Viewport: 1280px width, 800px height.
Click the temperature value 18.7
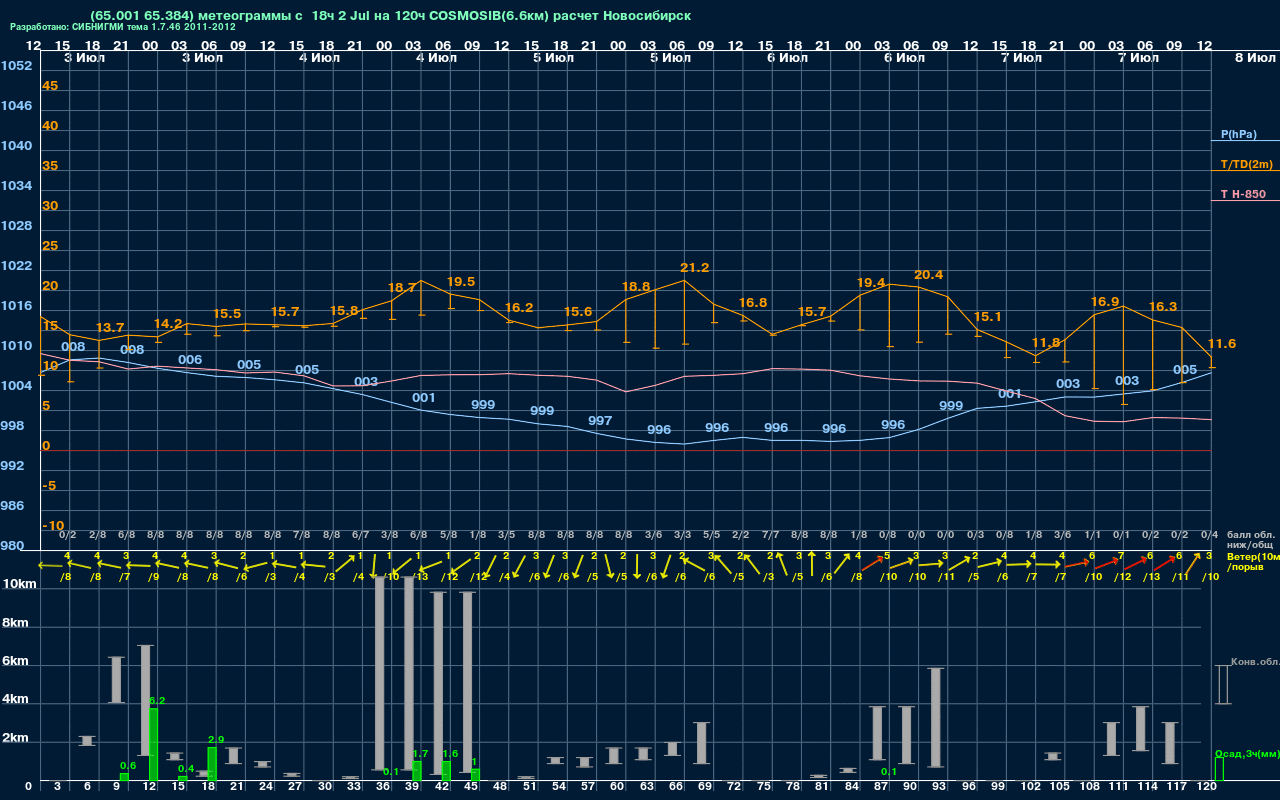coord(402,287)
